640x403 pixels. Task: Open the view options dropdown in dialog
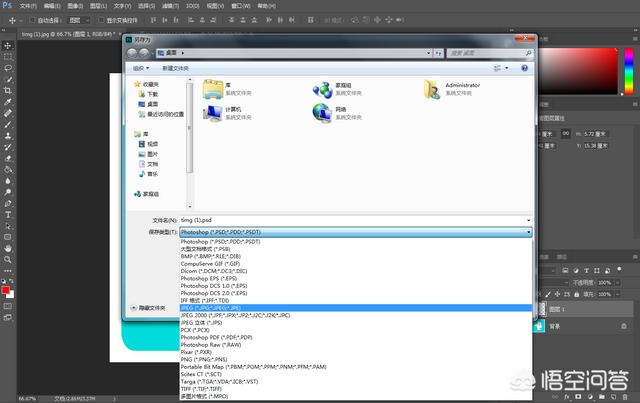[x=507, y=68]
